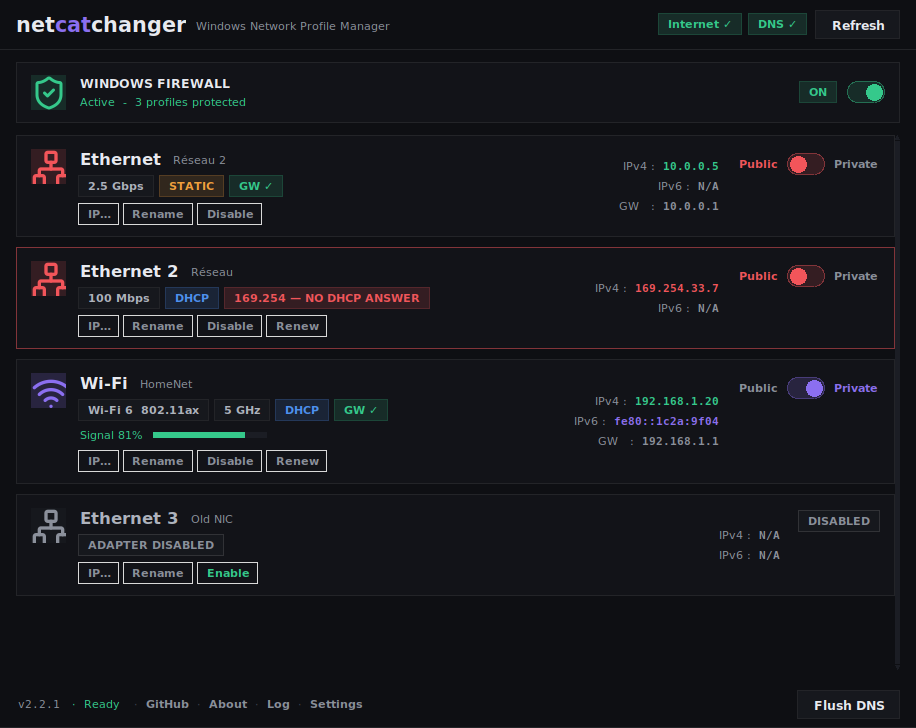Switch Wi-Fi profile toggle to Public
This screenshot has height=728, width=916.
[806, 389]
